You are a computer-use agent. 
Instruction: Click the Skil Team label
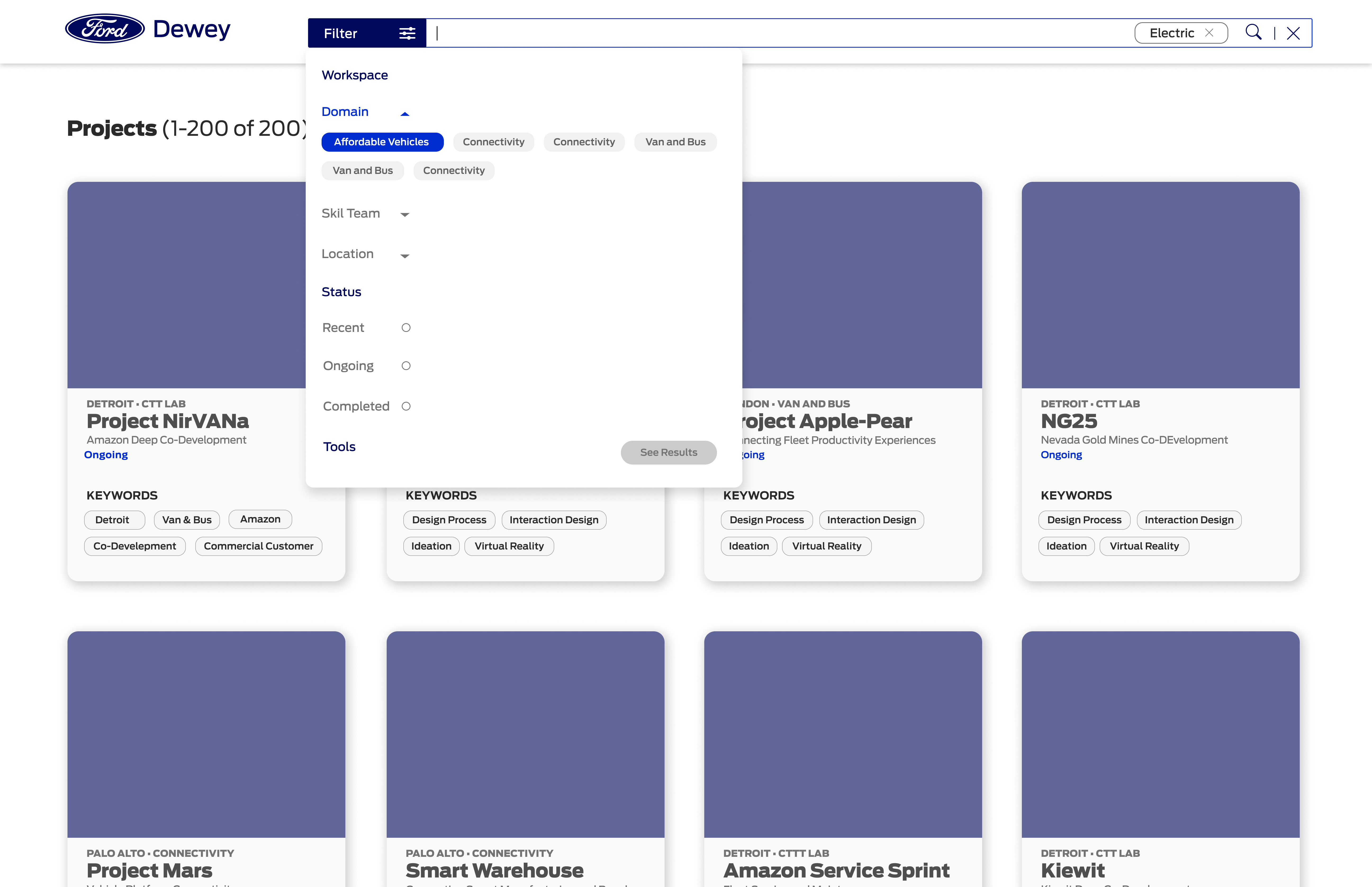tap(351, 214)
